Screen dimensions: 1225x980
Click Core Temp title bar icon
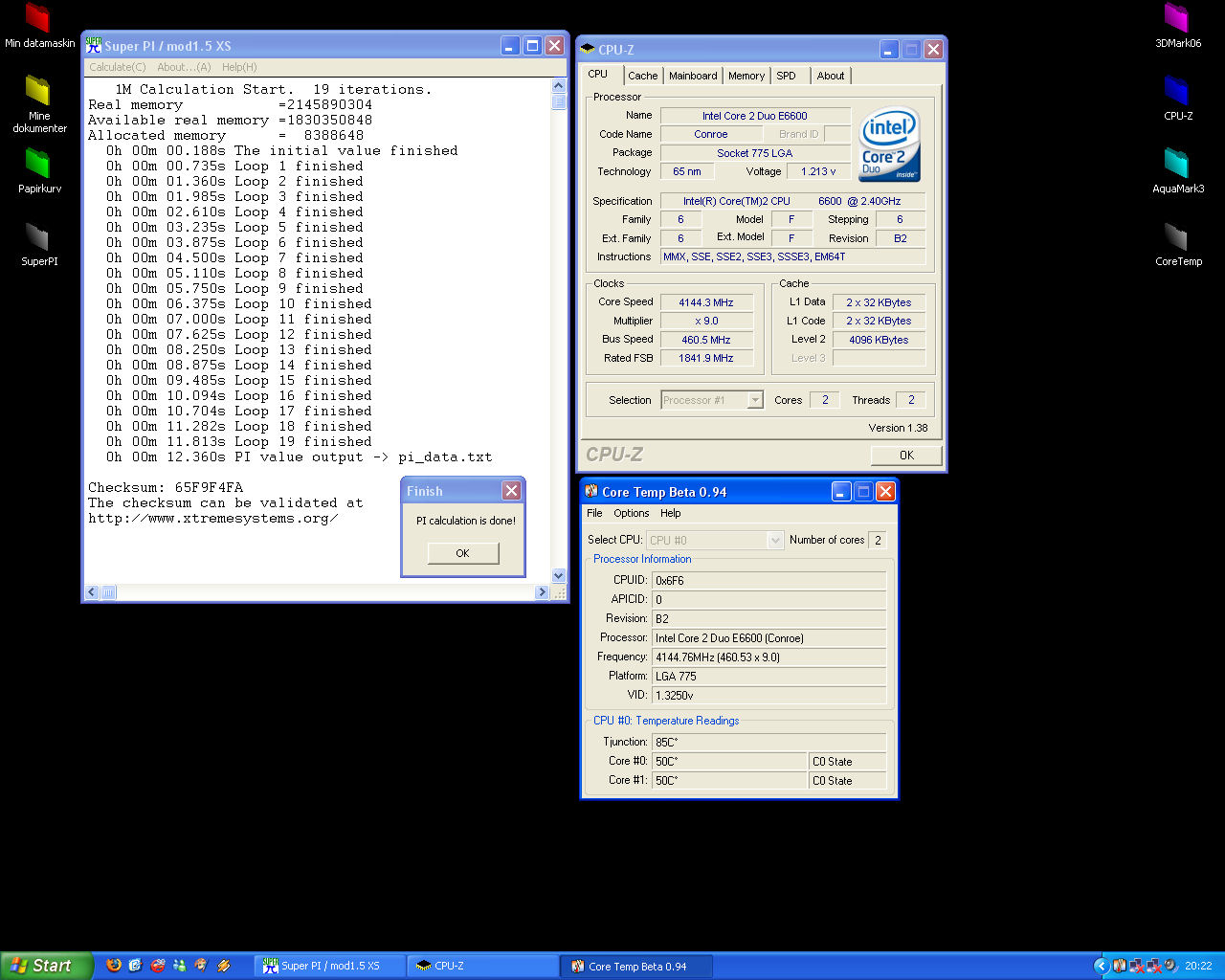(x=591, y=491)
